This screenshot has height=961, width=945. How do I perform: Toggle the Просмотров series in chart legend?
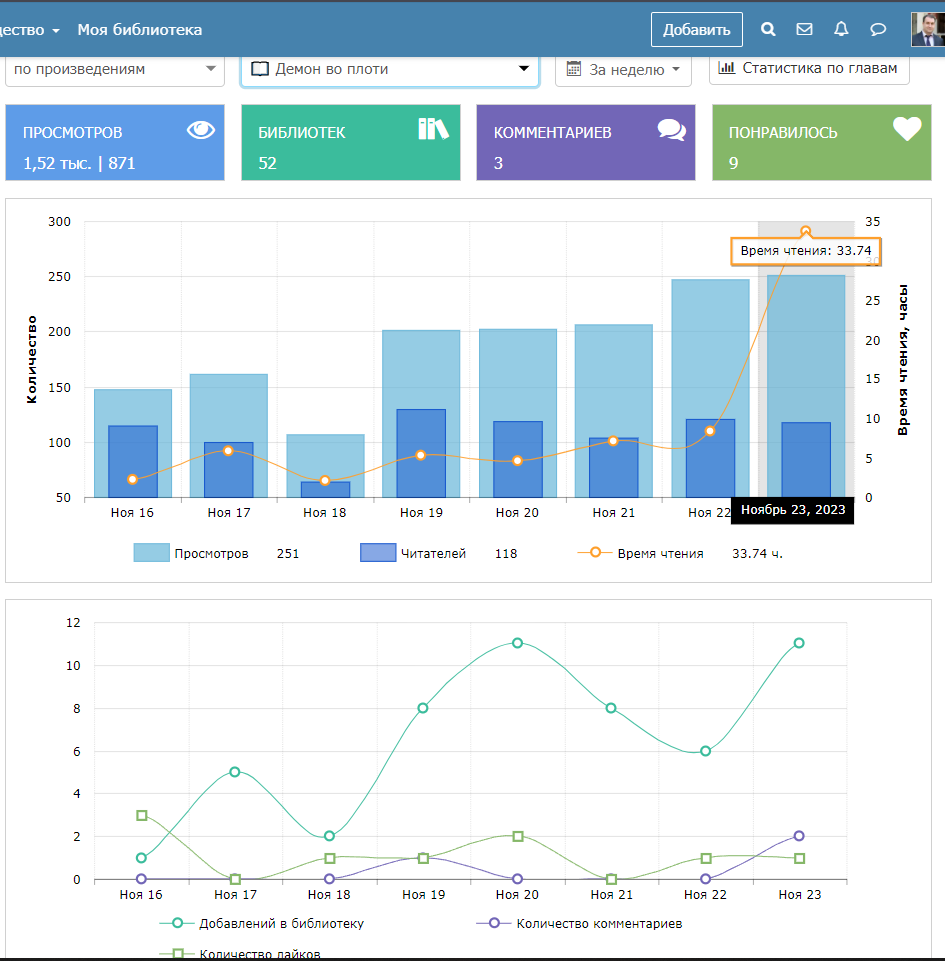click(x=210, y=553)
